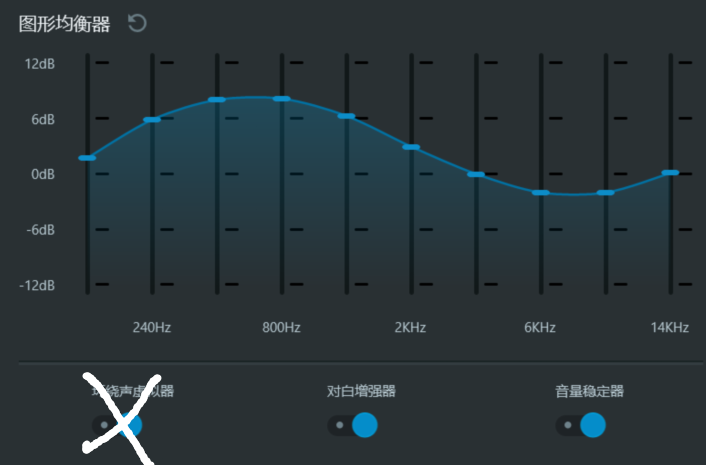Click the 800Hz frequency label

[x=281, y=327]
